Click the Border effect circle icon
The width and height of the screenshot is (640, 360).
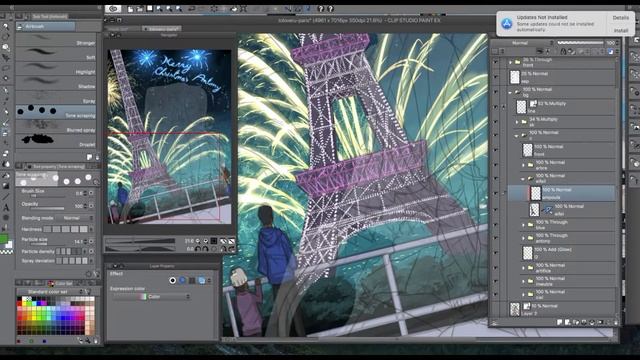click(173, 280)
